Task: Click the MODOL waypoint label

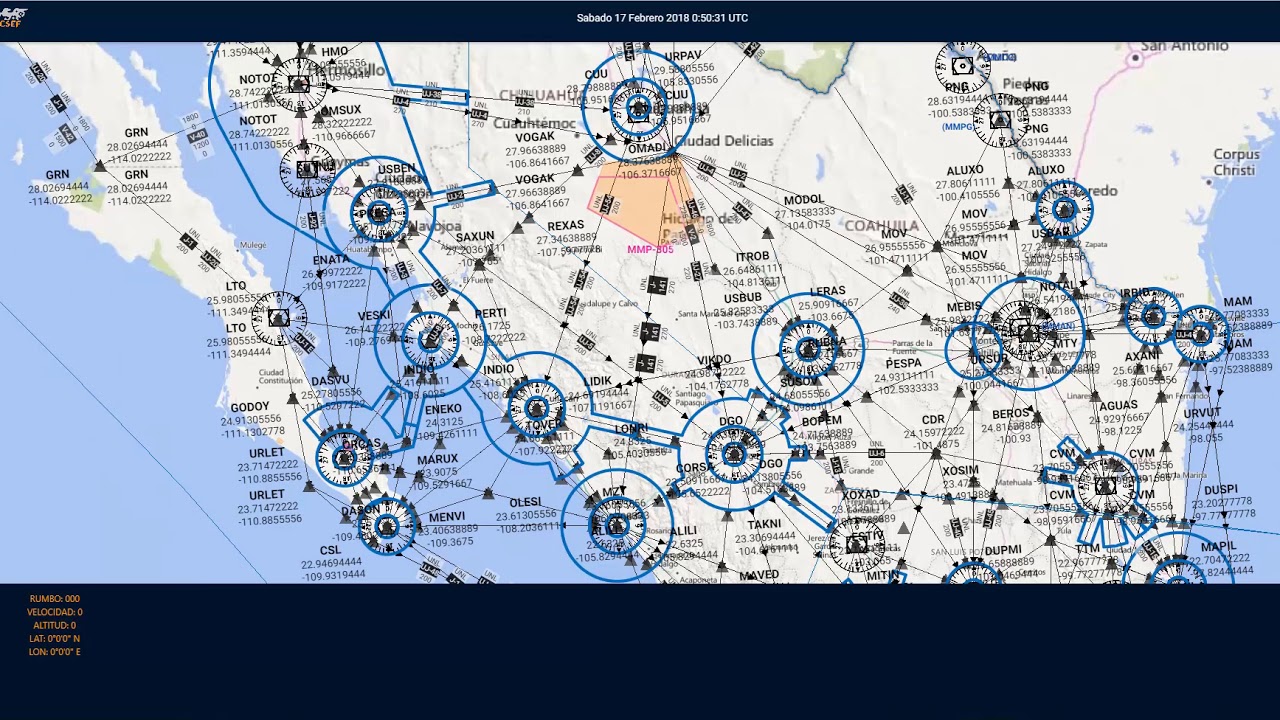Action: click(805, 200)
